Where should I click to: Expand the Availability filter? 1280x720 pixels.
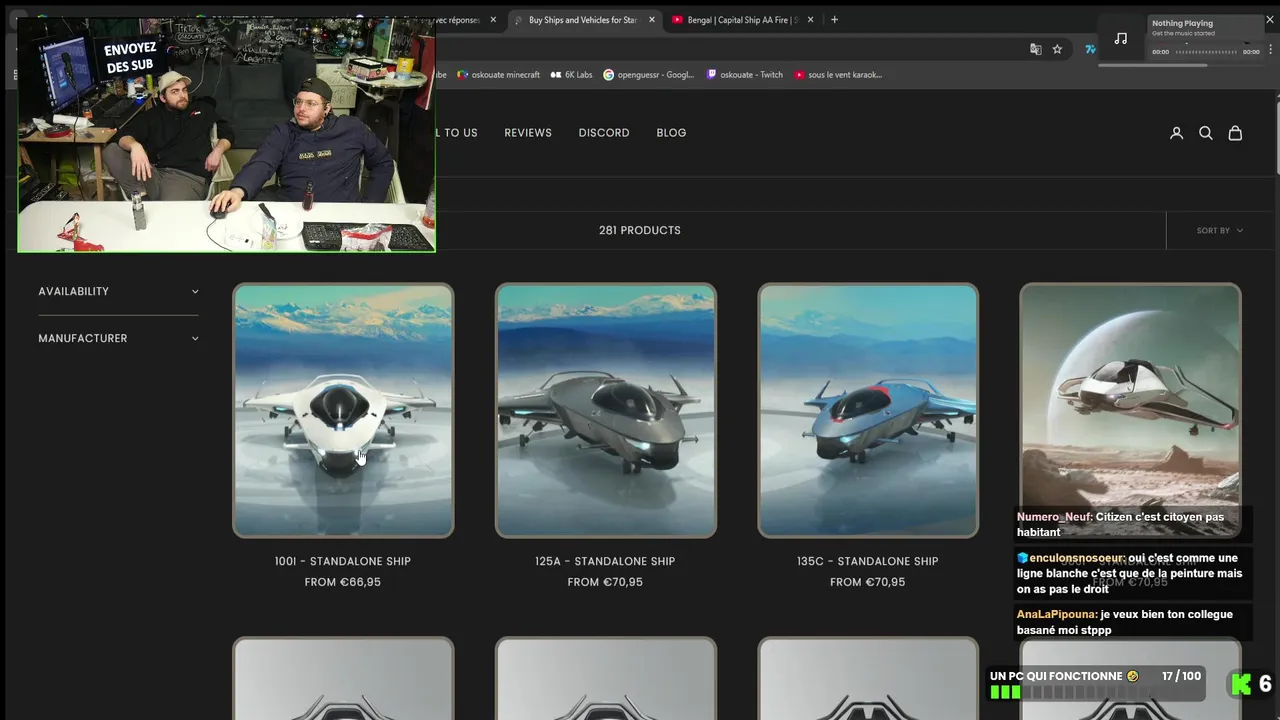tap(118, 291)
